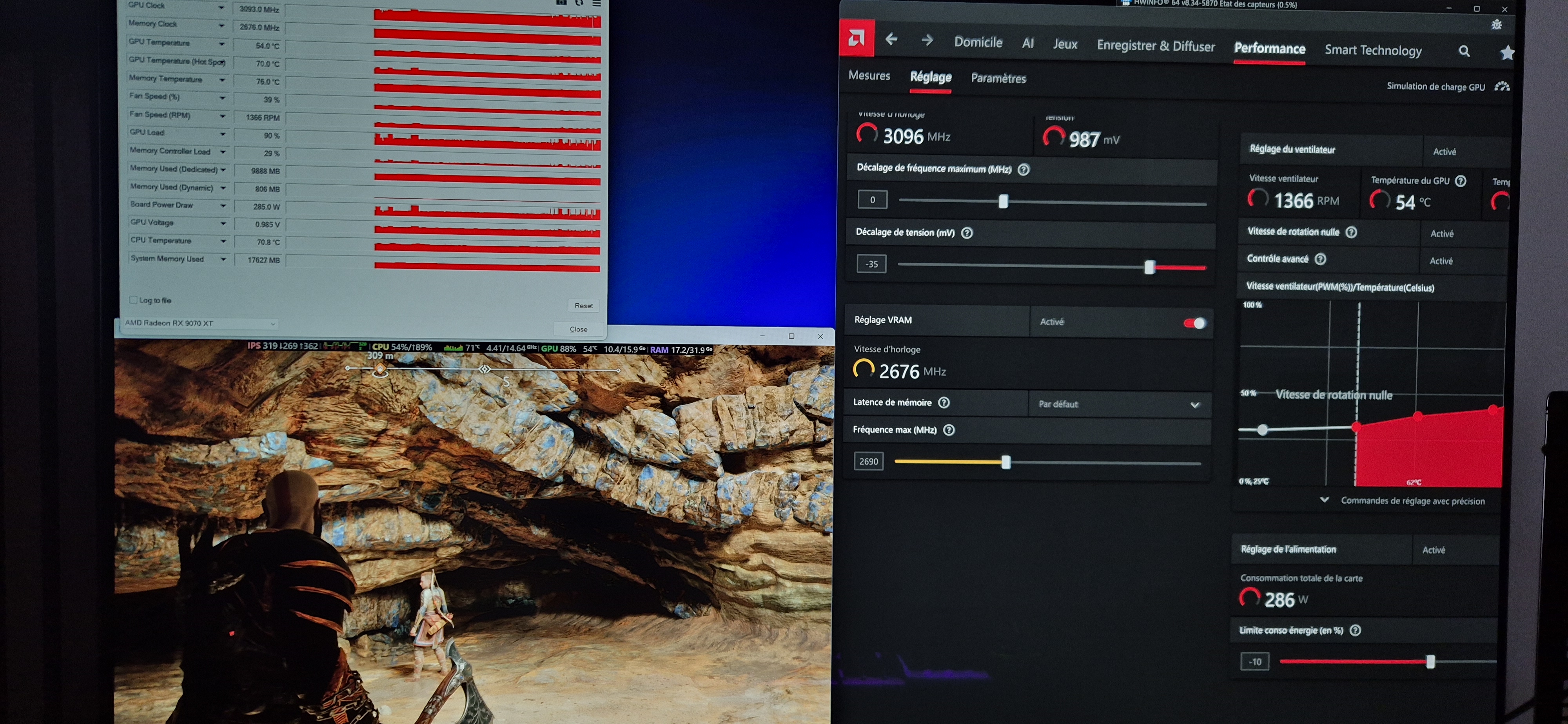Click the forward navigation arrow
The height and width of the screenshot is (724, 1568).
927,40
